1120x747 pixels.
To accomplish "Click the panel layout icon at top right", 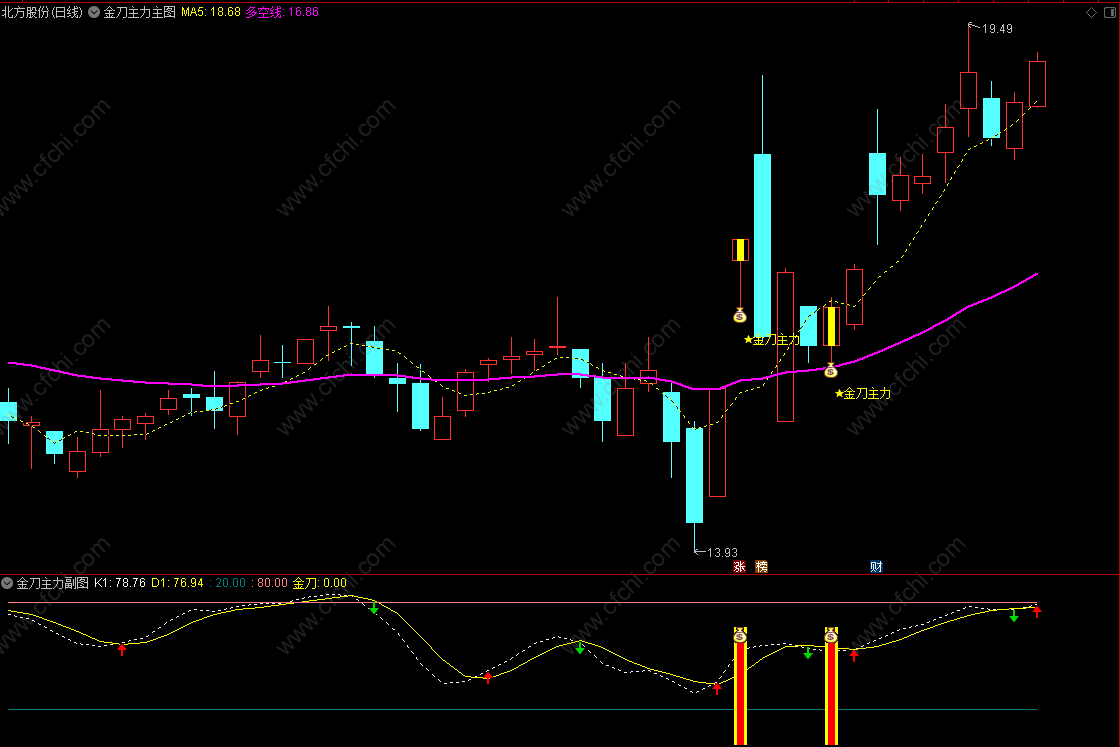I will [1110, 12].
